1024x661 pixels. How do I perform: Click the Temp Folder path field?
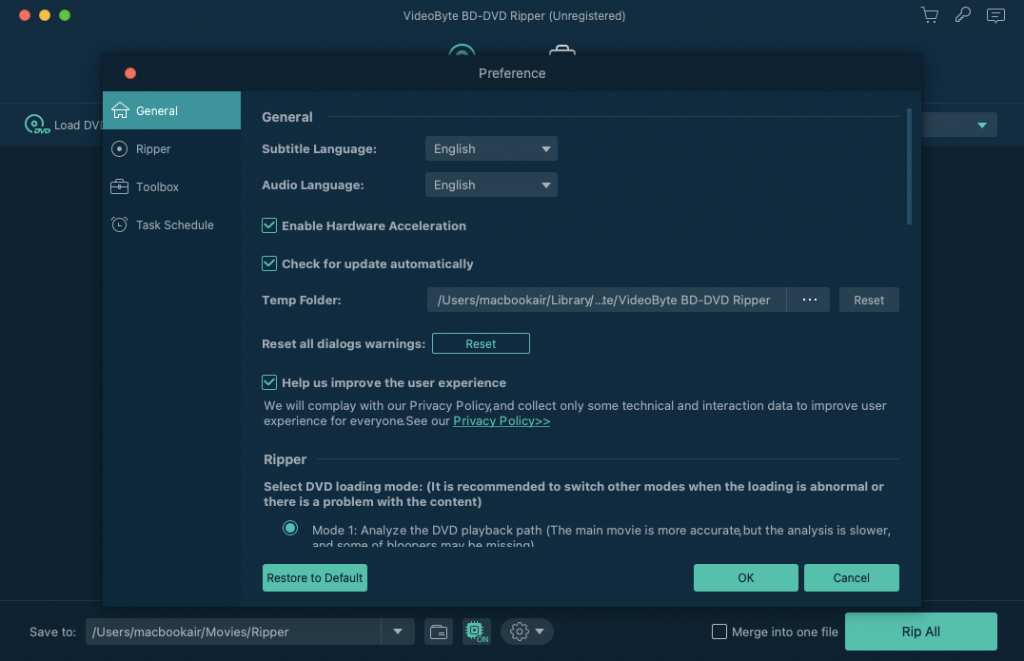point(607,300)
